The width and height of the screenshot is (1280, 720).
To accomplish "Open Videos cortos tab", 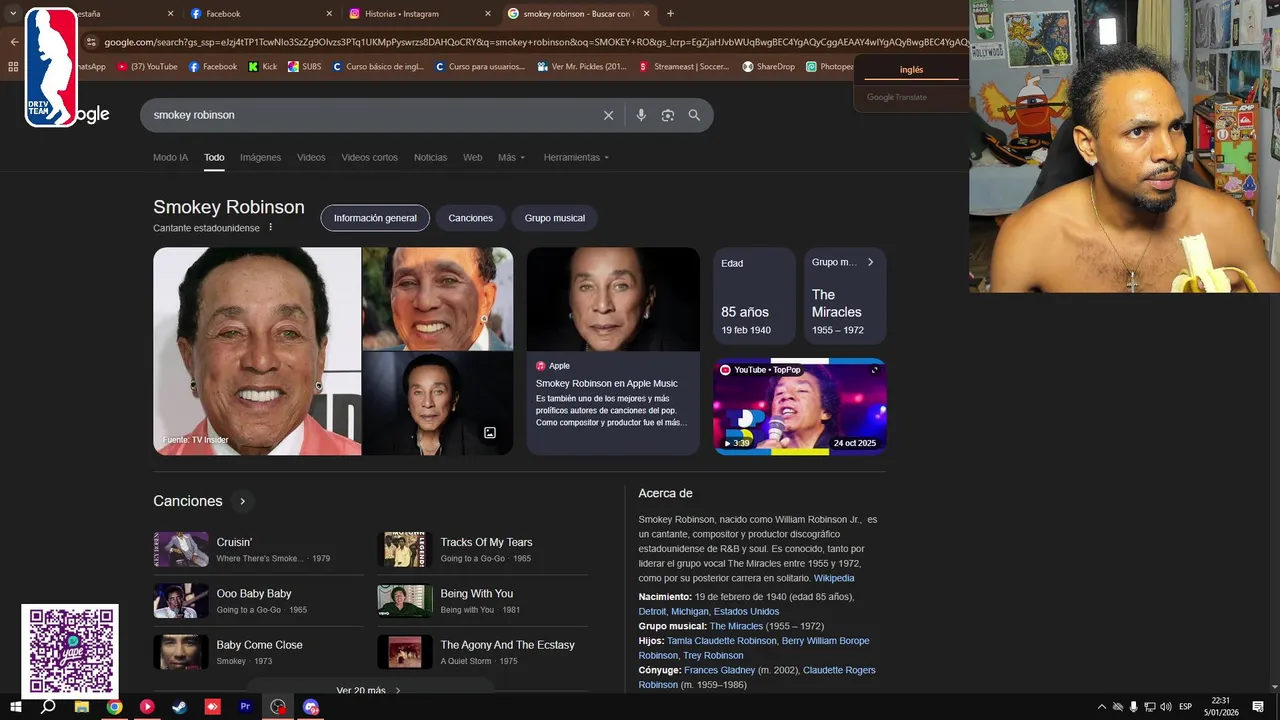I will click(x=369, y=157).
